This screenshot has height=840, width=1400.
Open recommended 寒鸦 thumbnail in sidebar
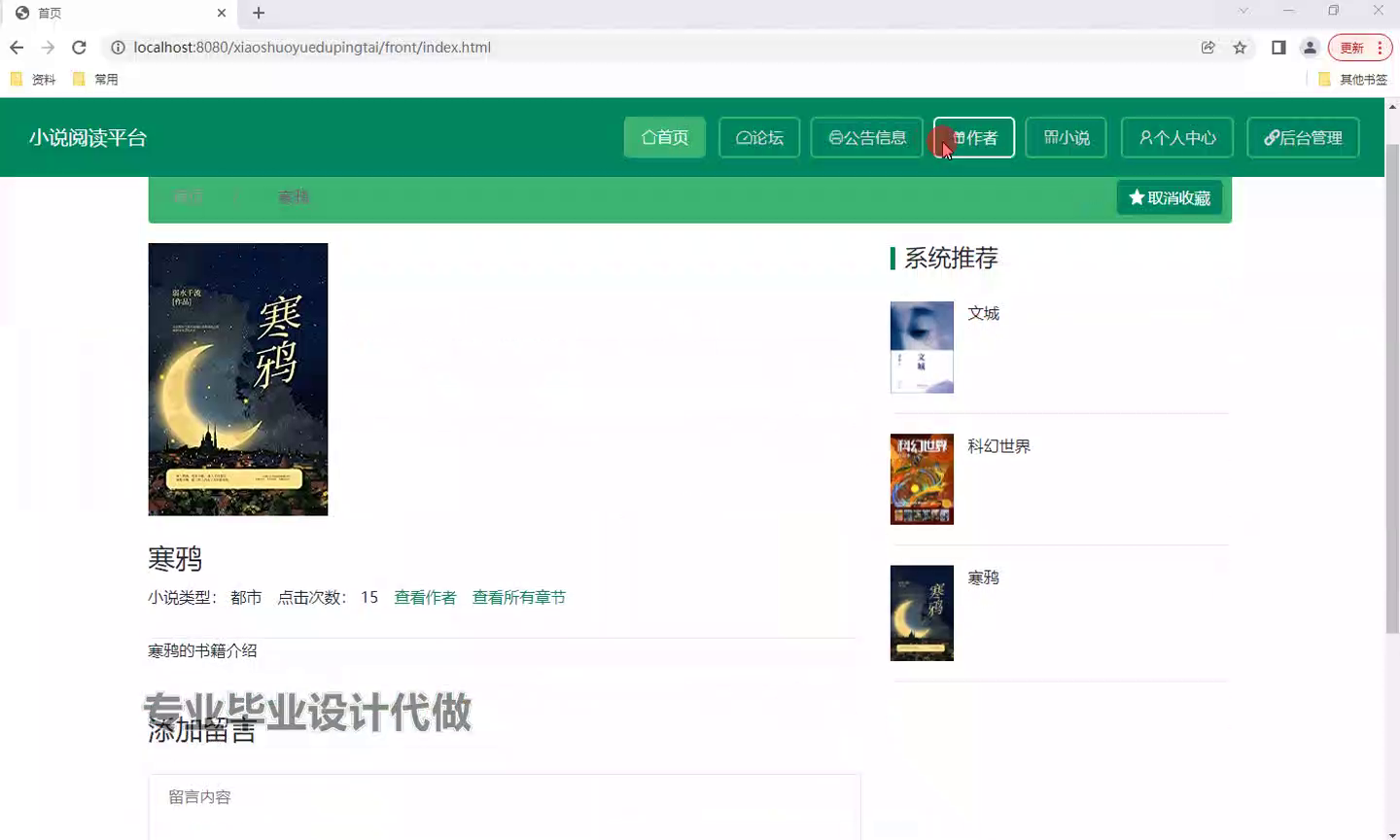[922, 613]
